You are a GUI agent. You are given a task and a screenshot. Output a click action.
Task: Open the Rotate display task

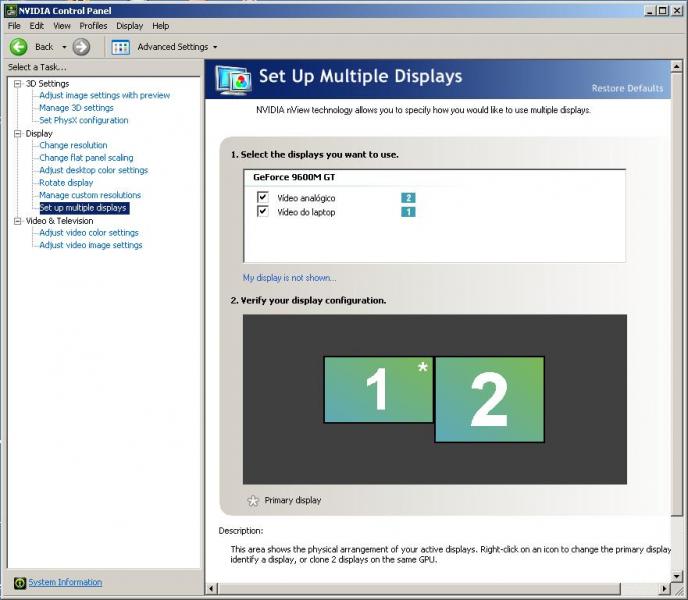tap(66, 183)
